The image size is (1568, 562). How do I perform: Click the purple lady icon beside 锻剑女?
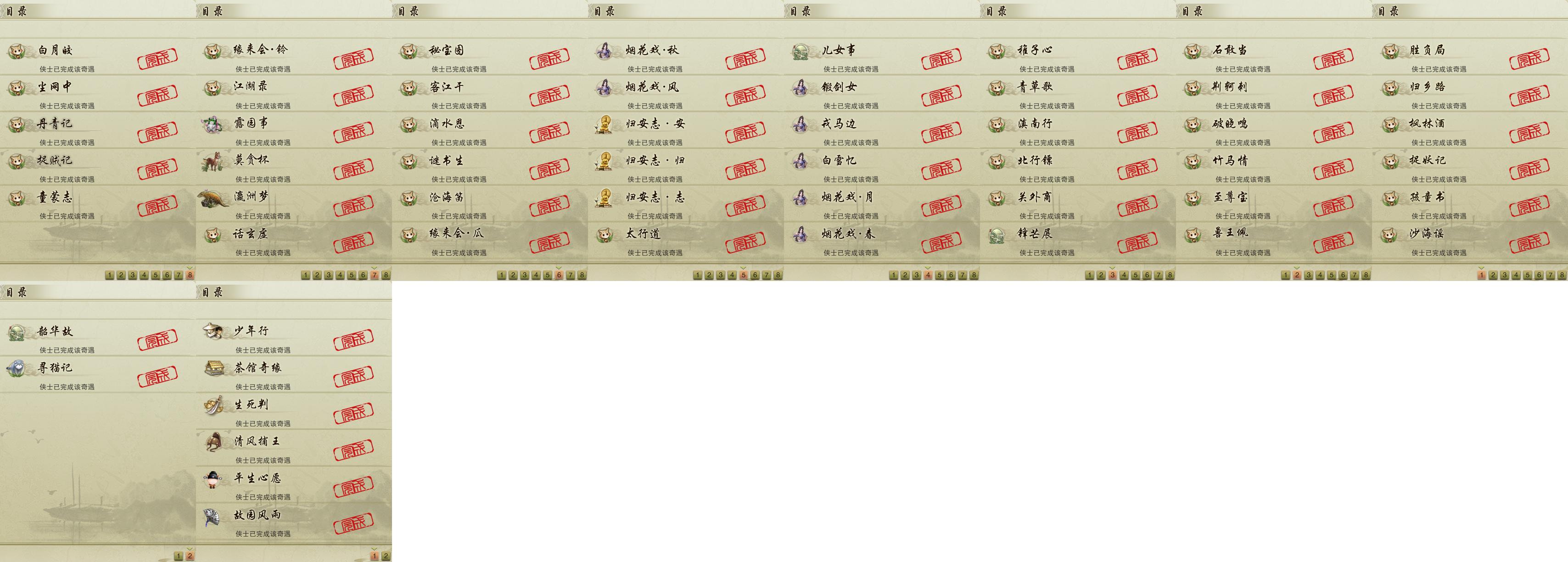coord(800,87)
